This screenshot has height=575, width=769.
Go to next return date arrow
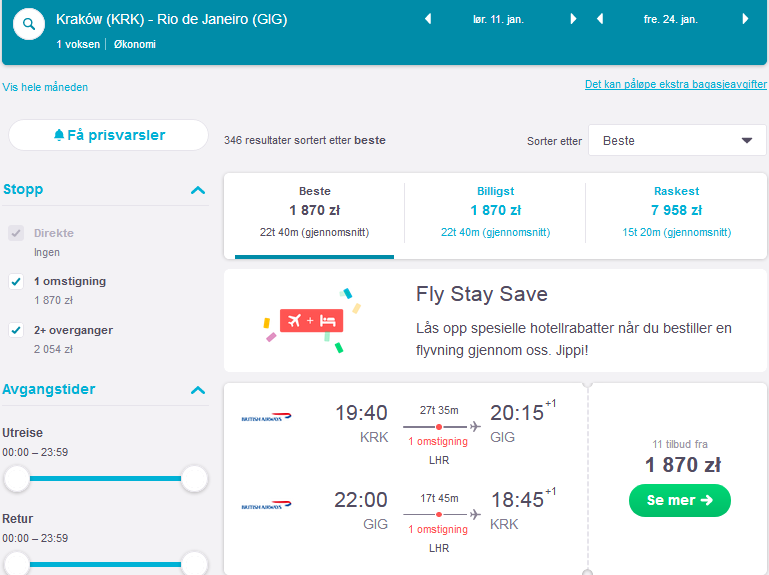(x=745, y=19)
